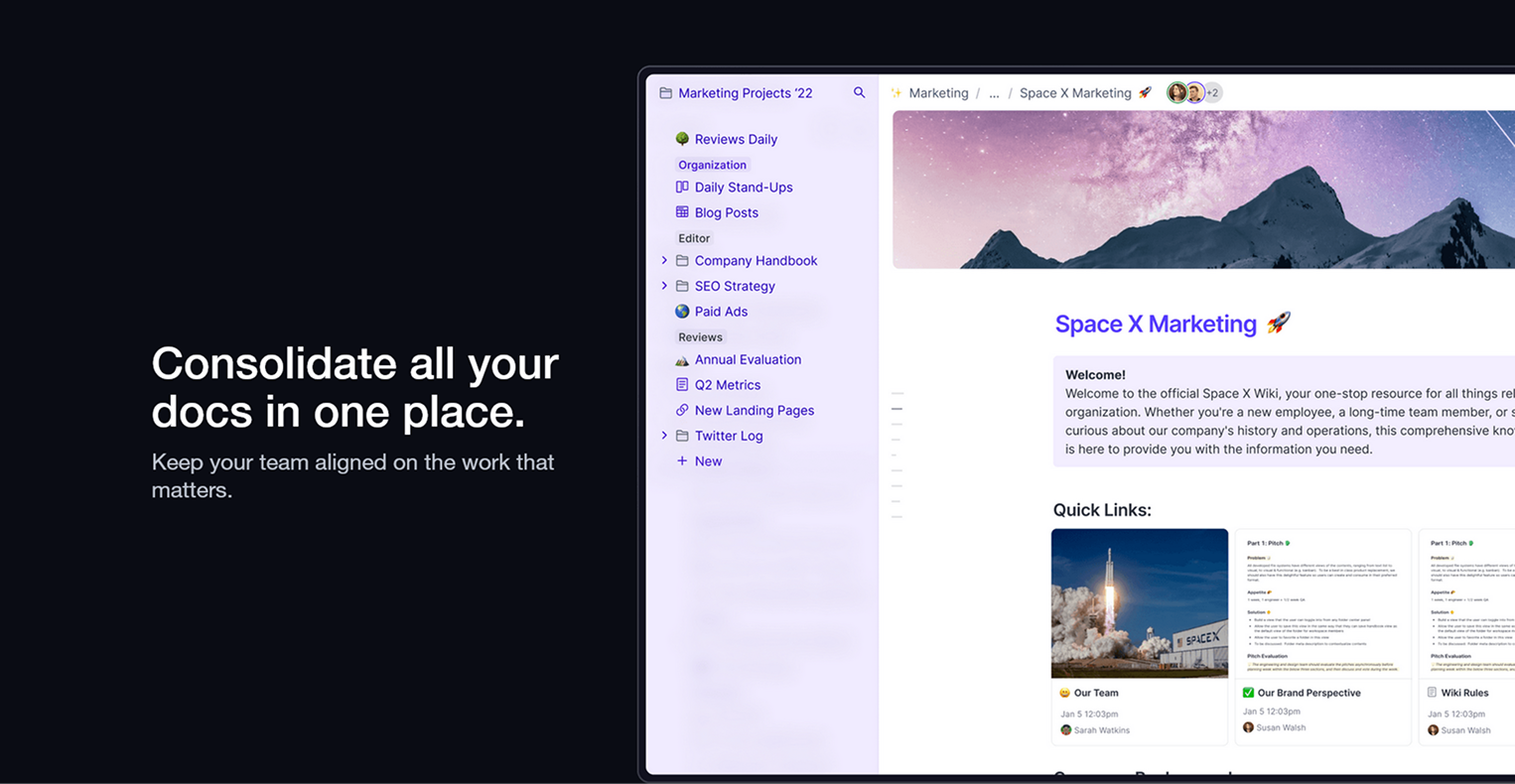Expand the SEO Strategy folder chevron
The height and width of the screenshot is (784, 1515).
pyautogui.click(x=664, y=286)
